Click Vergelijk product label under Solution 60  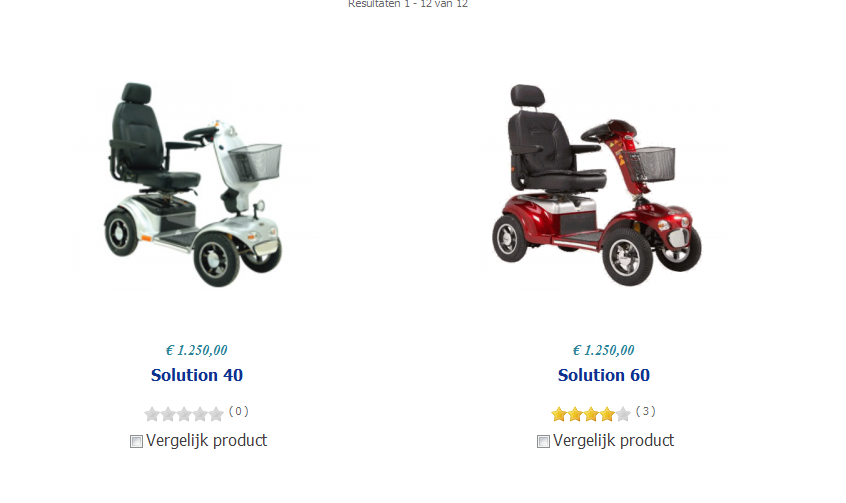613,440
